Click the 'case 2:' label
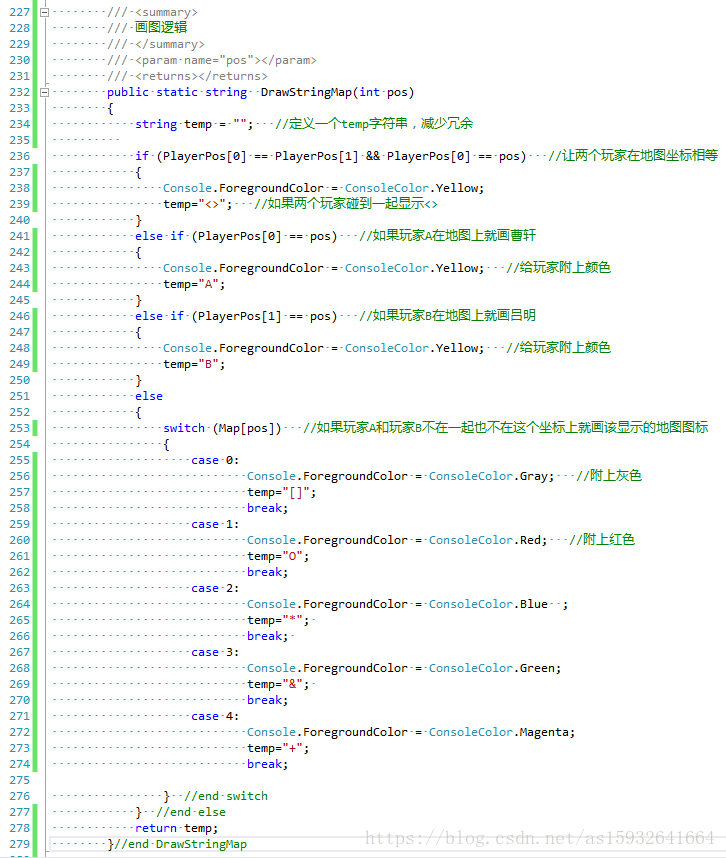 tap(215, 588)
